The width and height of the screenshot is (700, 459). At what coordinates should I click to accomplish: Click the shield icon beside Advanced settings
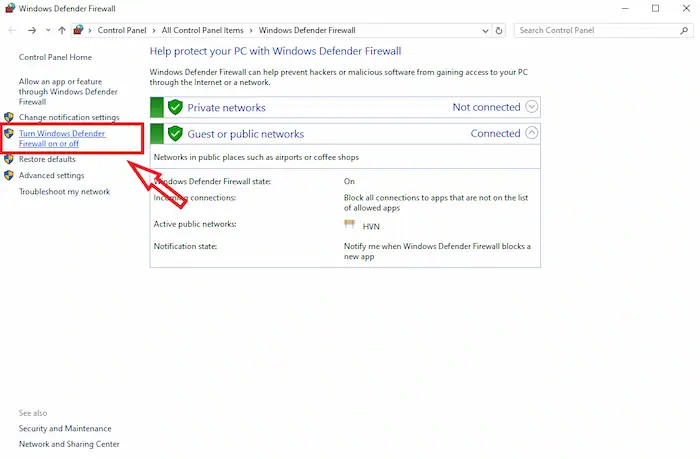[x=9, y=175]
